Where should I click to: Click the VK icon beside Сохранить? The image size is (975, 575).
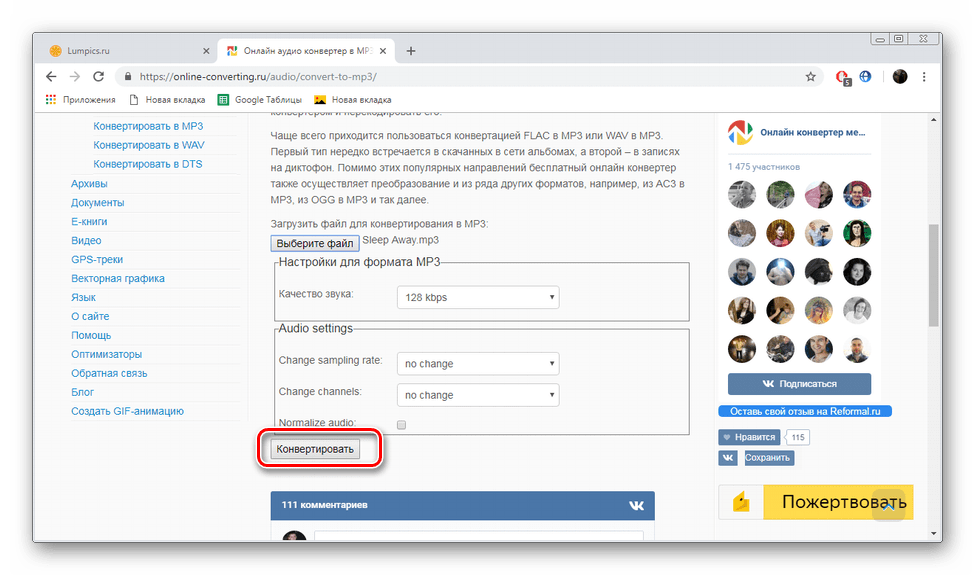coord(728,458)
